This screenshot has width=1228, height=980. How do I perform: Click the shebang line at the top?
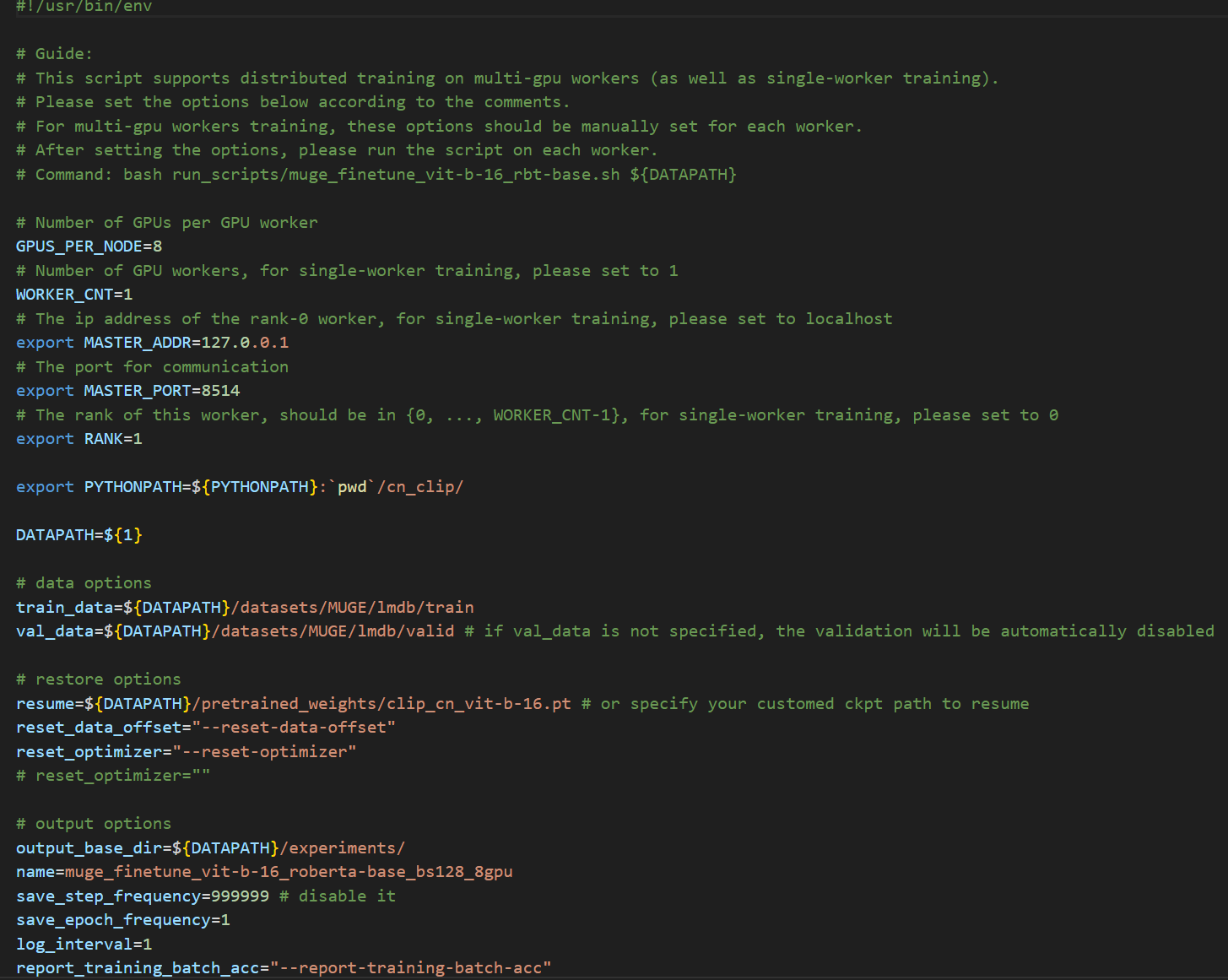83,7
